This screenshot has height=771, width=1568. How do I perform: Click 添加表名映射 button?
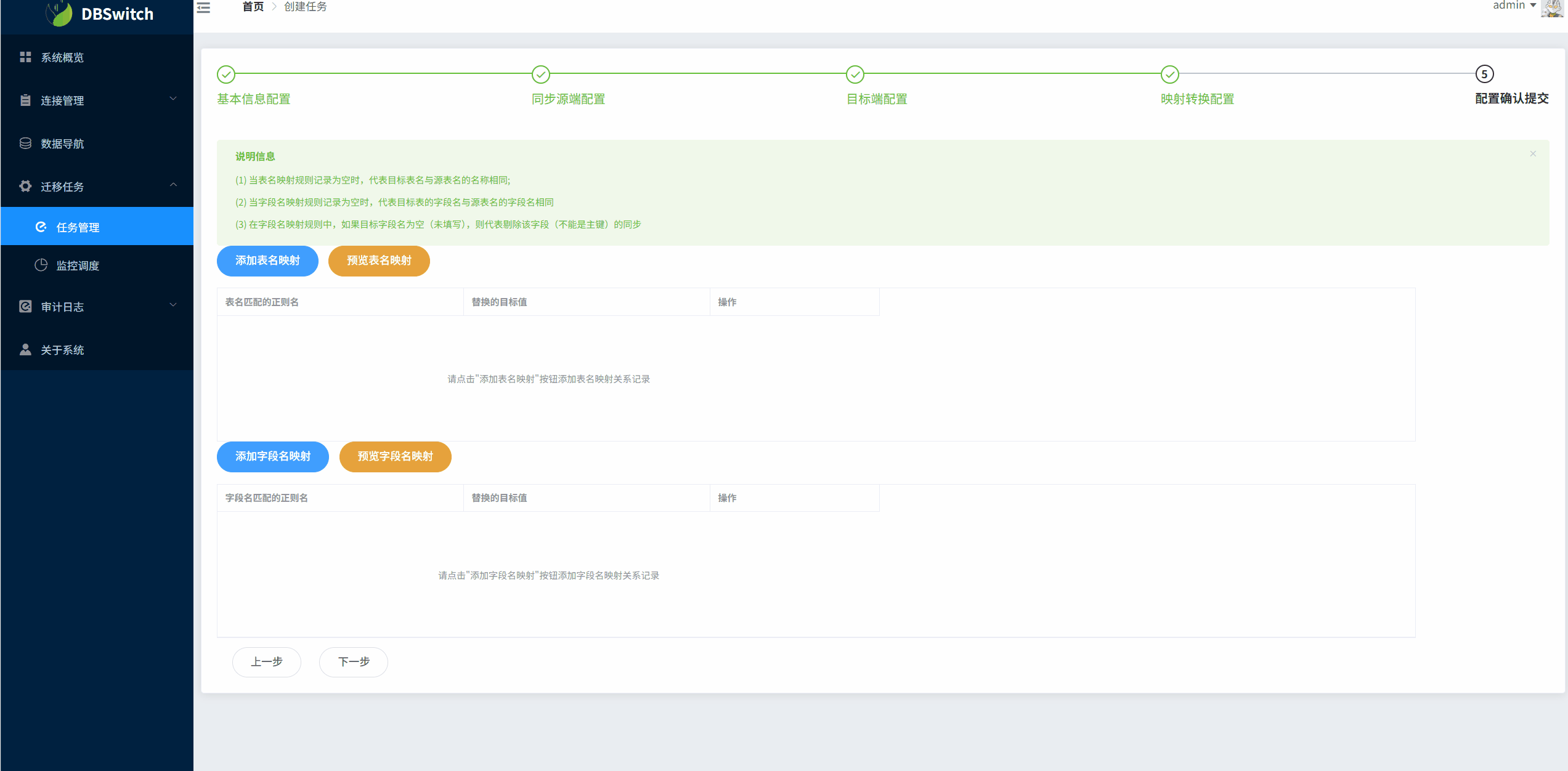pos(267,260)
